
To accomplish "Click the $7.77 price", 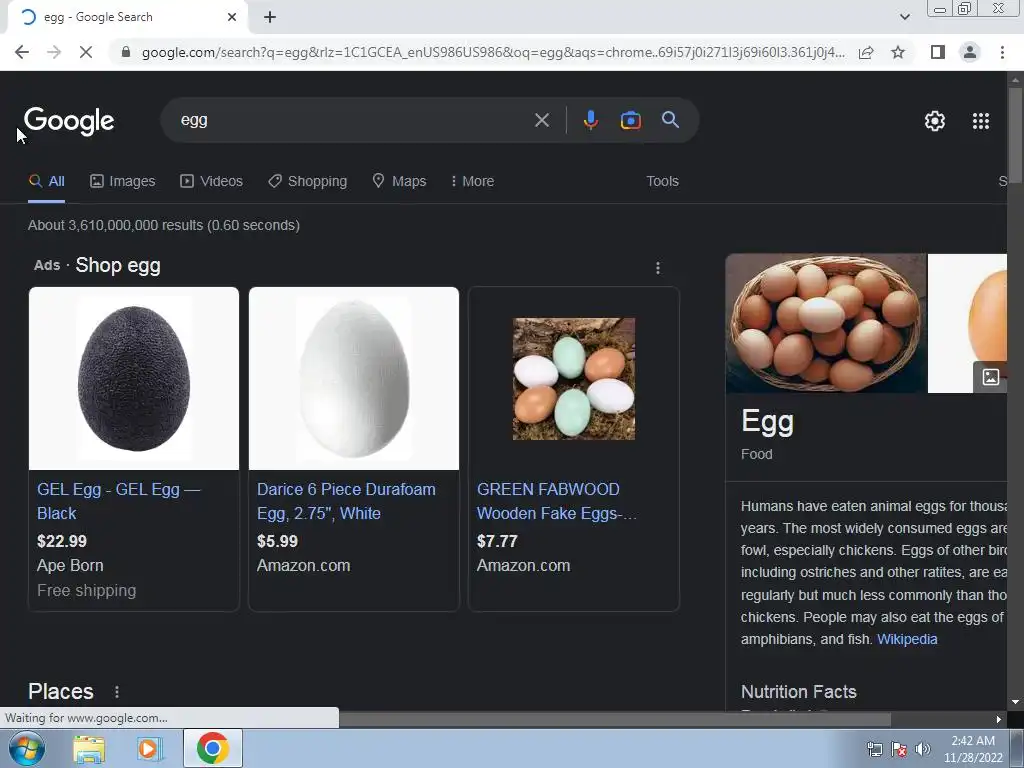I will point(497,541).
